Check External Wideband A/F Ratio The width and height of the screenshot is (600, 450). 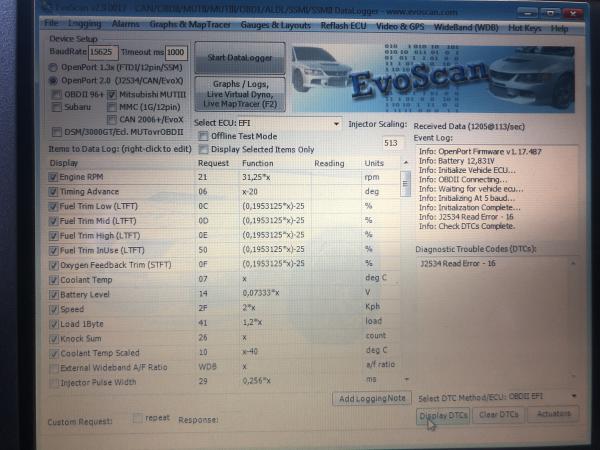tap(54, 368)
